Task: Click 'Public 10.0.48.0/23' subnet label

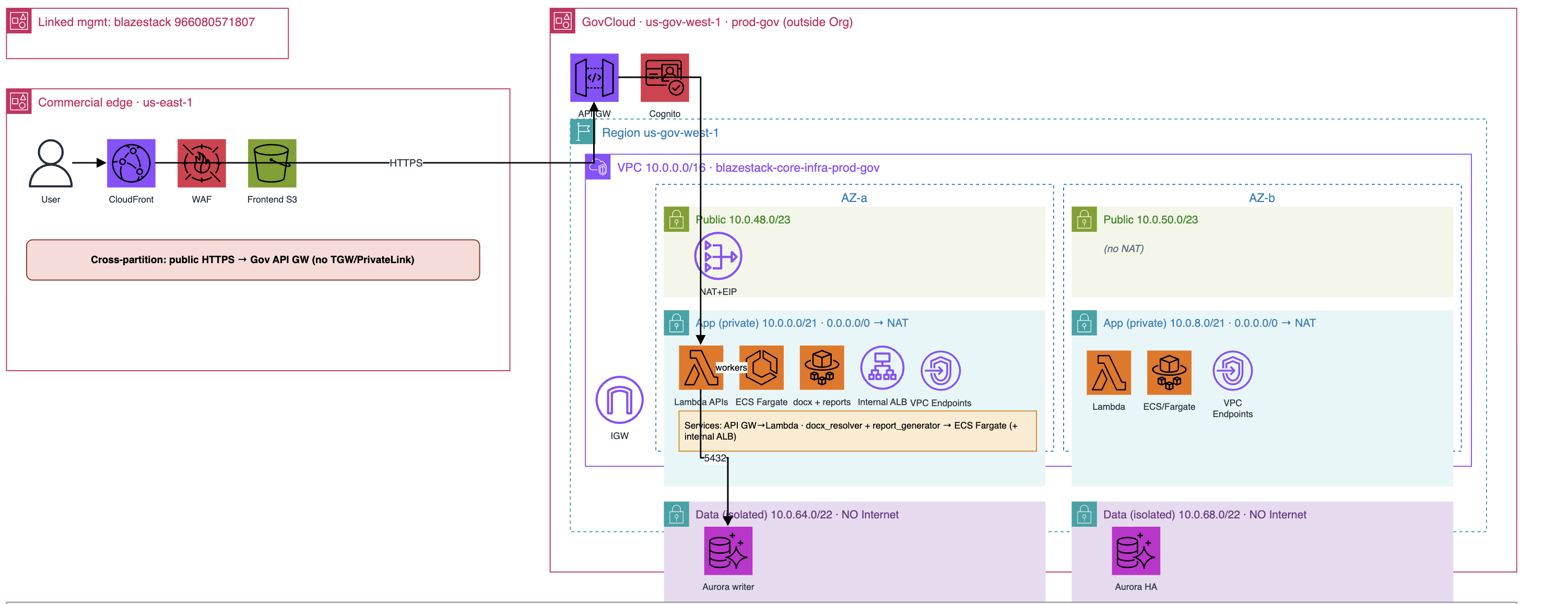Action: click(x=742, y=220)
